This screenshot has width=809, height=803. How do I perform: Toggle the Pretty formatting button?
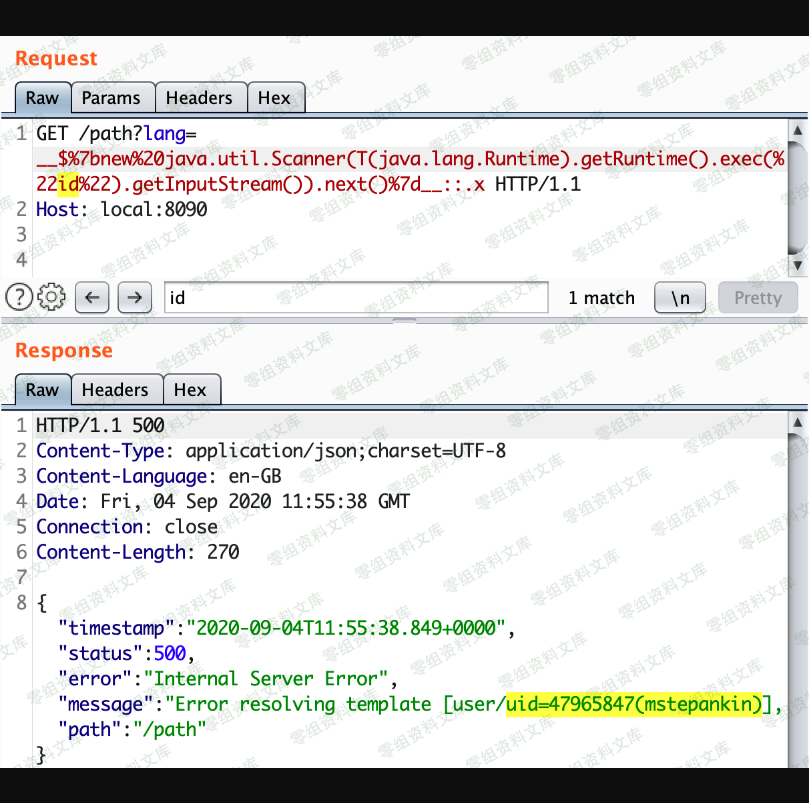757,297
